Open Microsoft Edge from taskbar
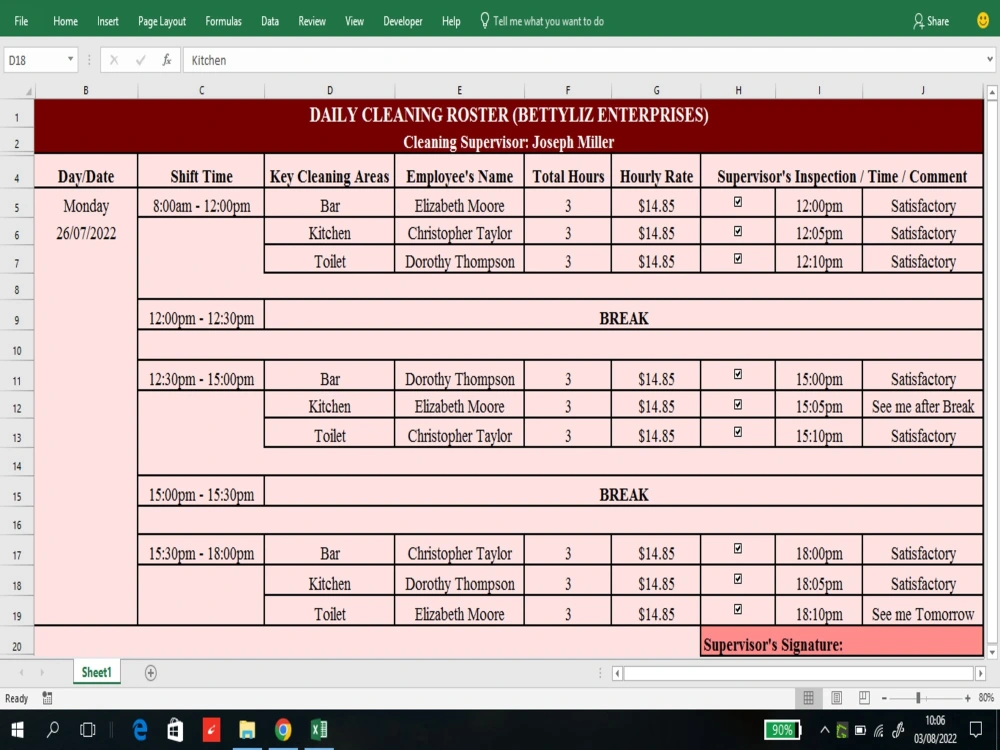 click(140, 729)
